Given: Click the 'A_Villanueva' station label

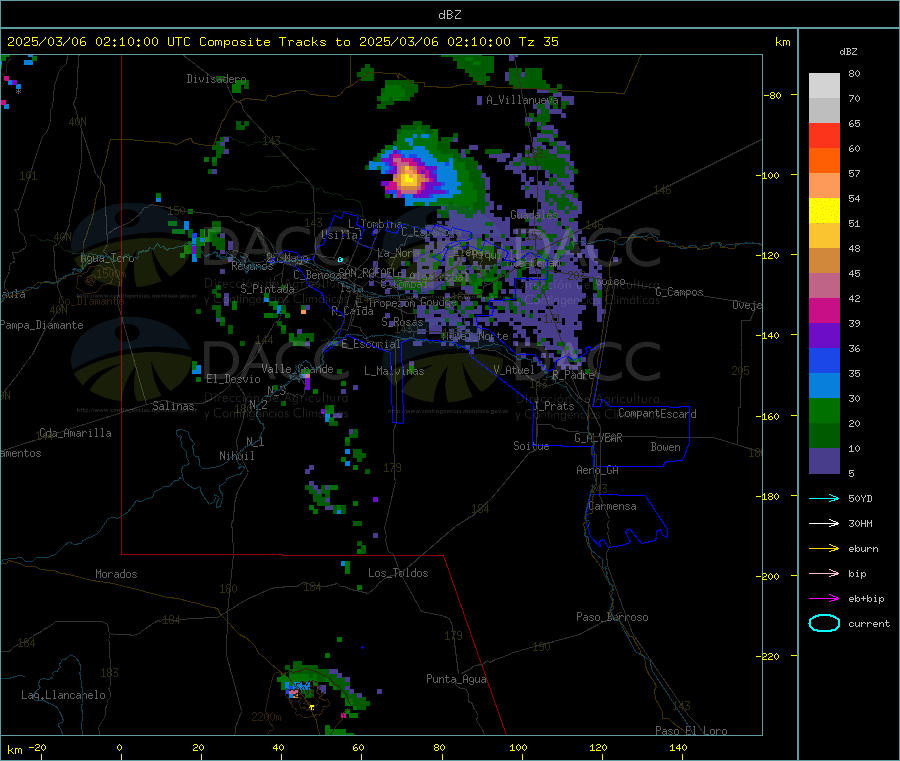Looking at the screenshot, I should click(522, 100).
